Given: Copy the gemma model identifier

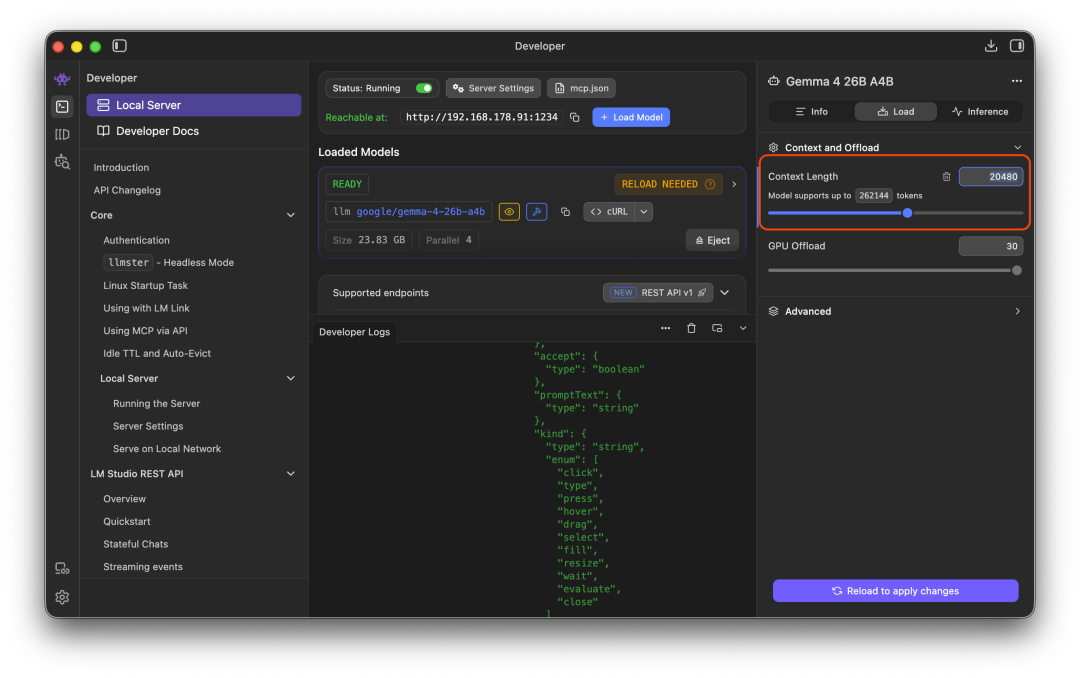Looking at the screenshot, I should click(x=565, y=212).
